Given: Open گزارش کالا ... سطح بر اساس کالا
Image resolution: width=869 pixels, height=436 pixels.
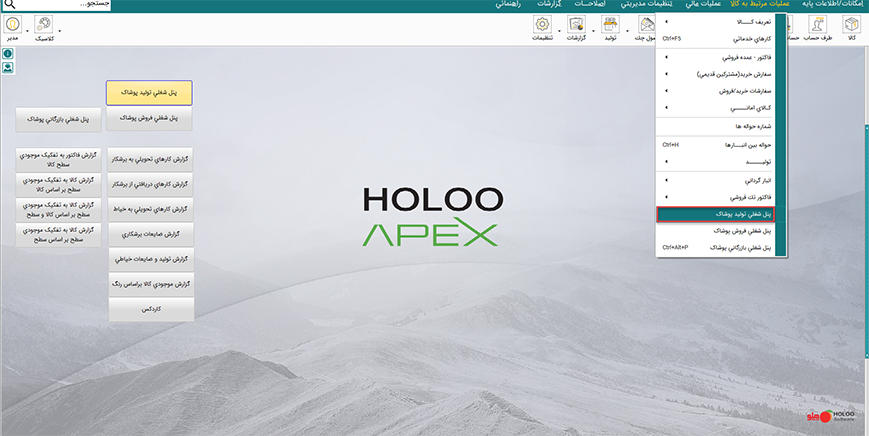Looking at the screenshot, I should [x=58, y=185].
